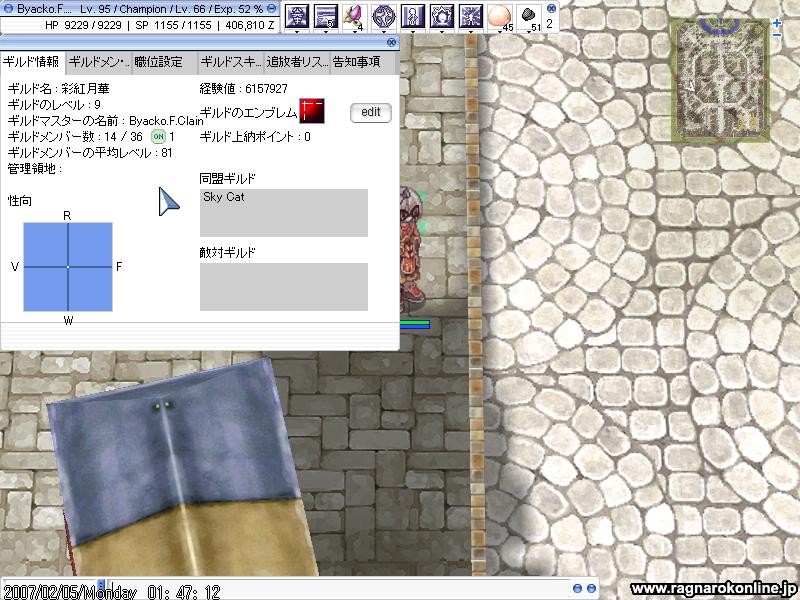The height and width of the screenshot is (600, 800).
Task: Switch hotbar page using the number 2
Action: 549,23
